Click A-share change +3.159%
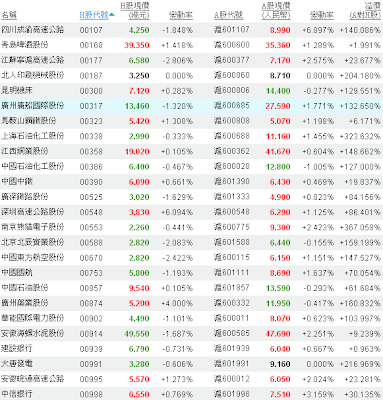This screenshot has width=383, height=400. tap(318, 394)
